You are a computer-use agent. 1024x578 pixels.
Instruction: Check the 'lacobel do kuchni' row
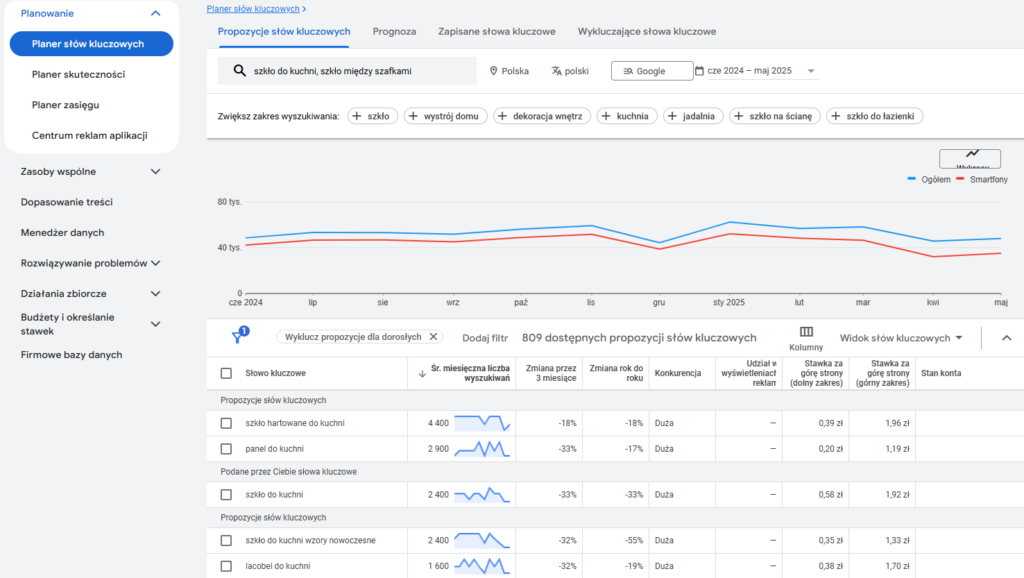pyautogui.click(x=226, y=566)
